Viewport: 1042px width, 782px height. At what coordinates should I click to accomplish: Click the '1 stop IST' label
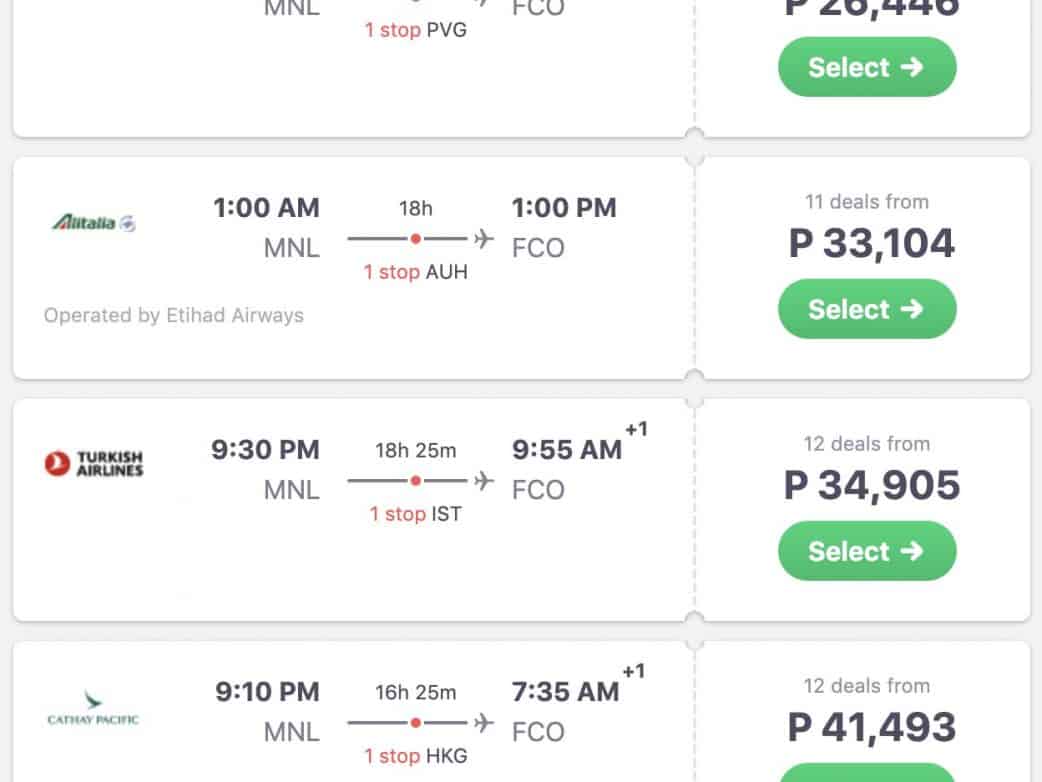pos(415,514)
